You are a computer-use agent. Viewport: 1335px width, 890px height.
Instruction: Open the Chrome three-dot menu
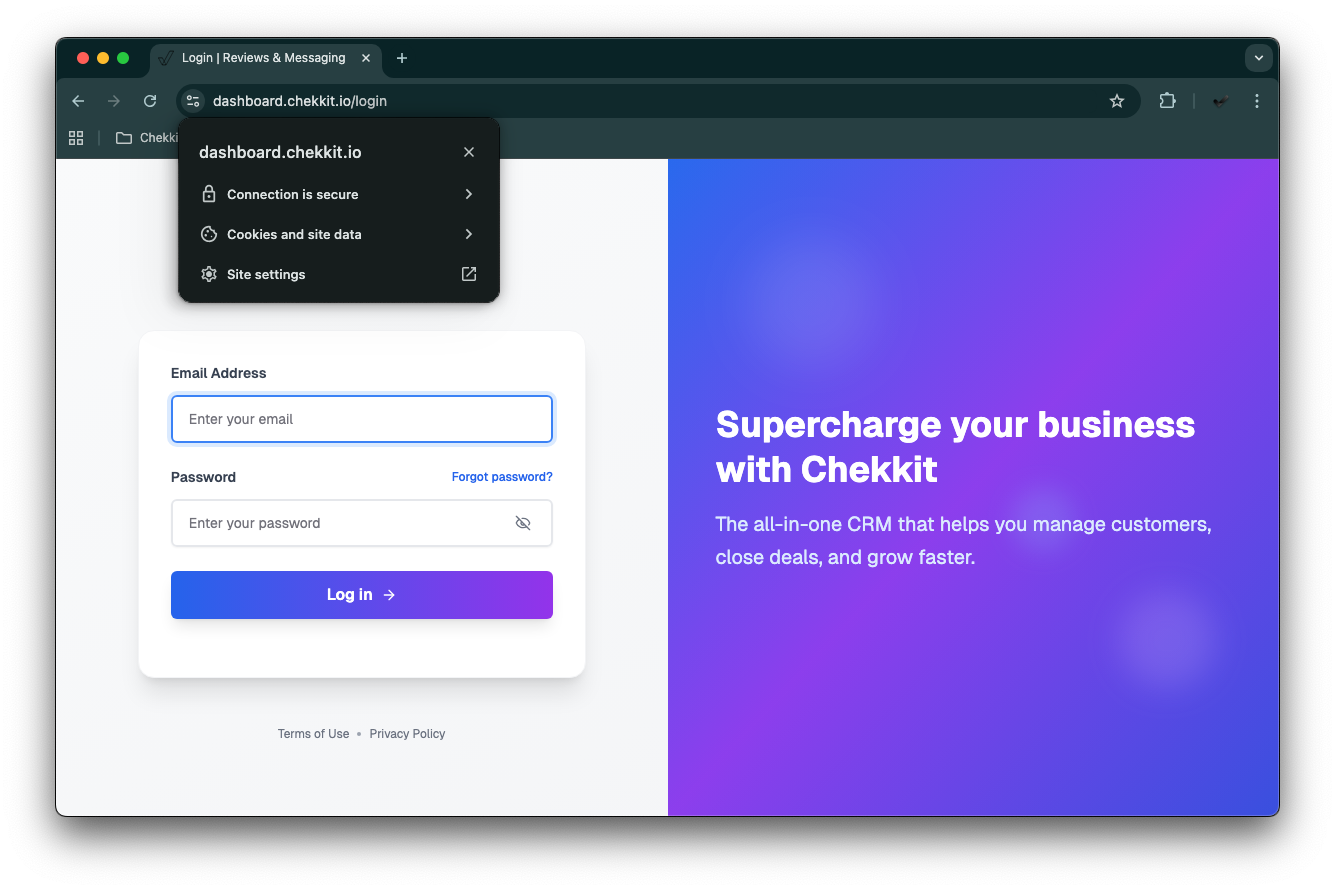coord(1257,101)
